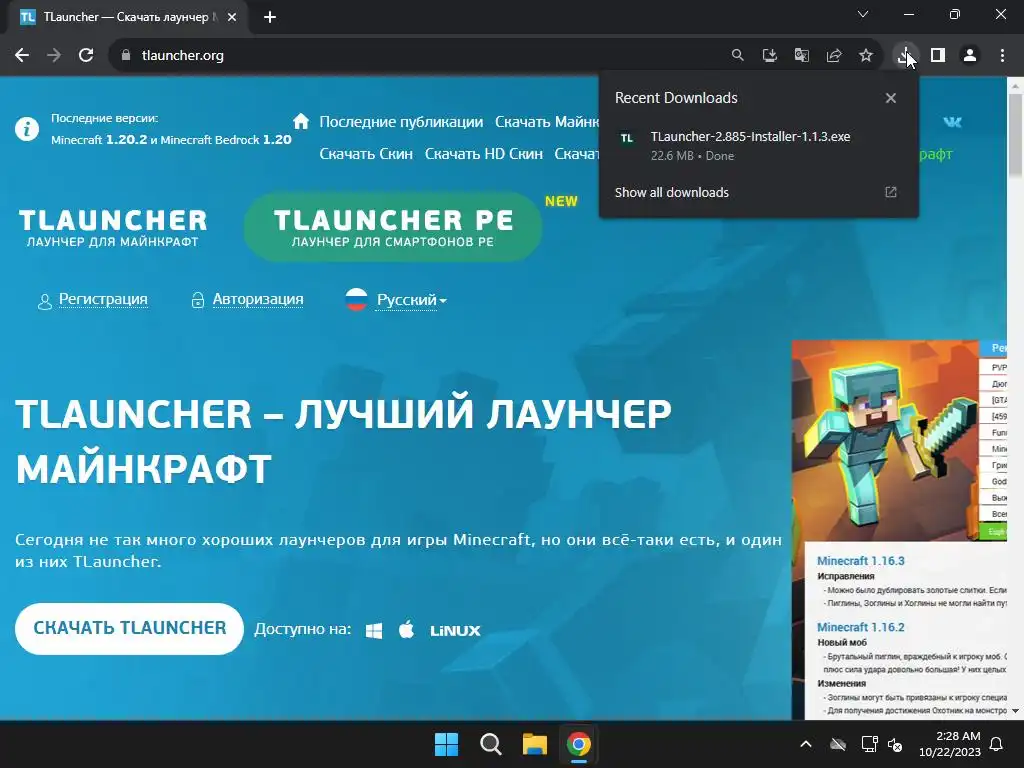The width and height of the screenshot is (1024, 768).
Task: Open taskbar search
Action: (x=490, y=744)
